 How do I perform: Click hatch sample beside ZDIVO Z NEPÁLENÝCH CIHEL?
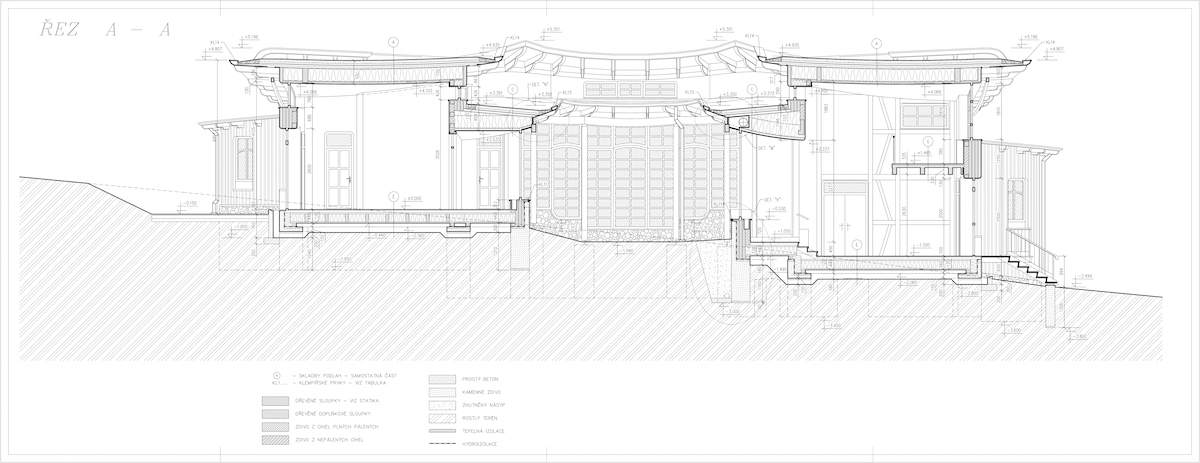[275, 440]
